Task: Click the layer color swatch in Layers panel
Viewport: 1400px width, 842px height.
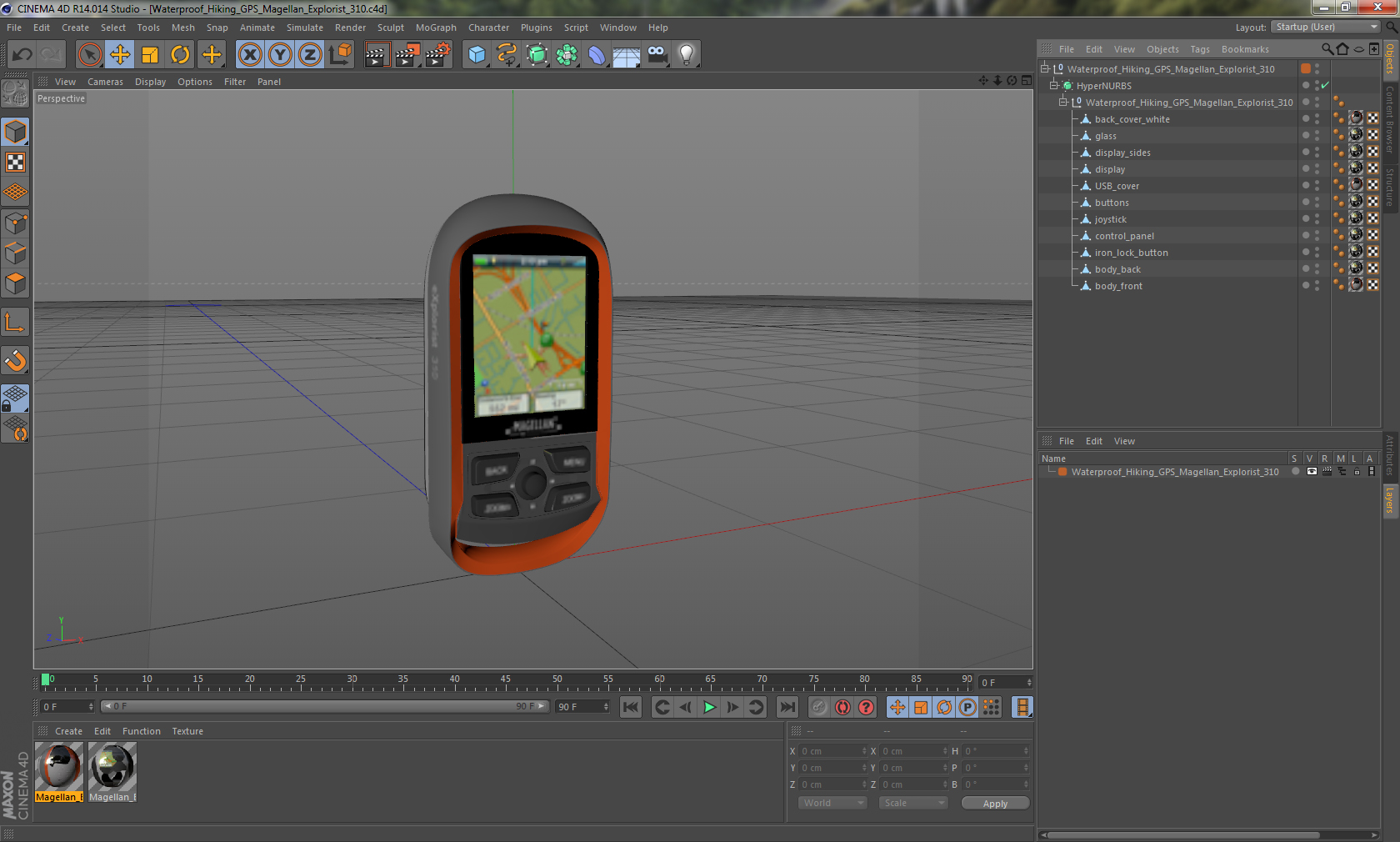Action: pyautogui.click(x=1062, y=472)
